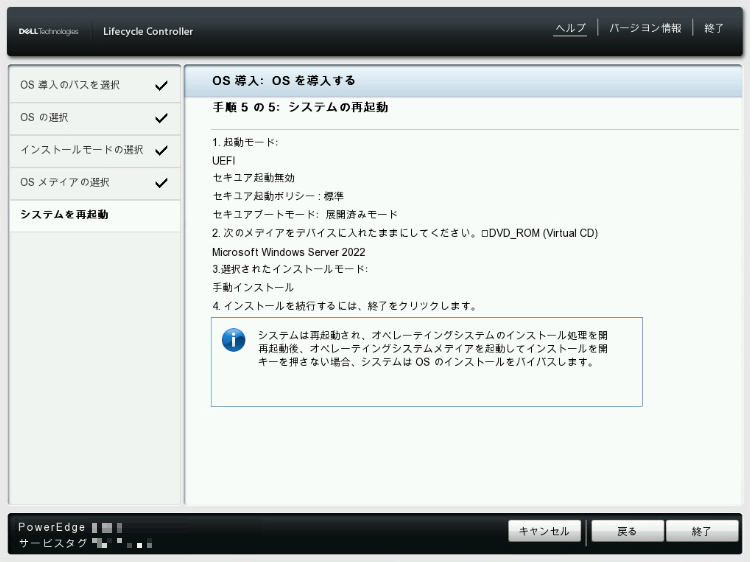
Task: Click the UEFI boot mode value
Action: coord(224,160)
